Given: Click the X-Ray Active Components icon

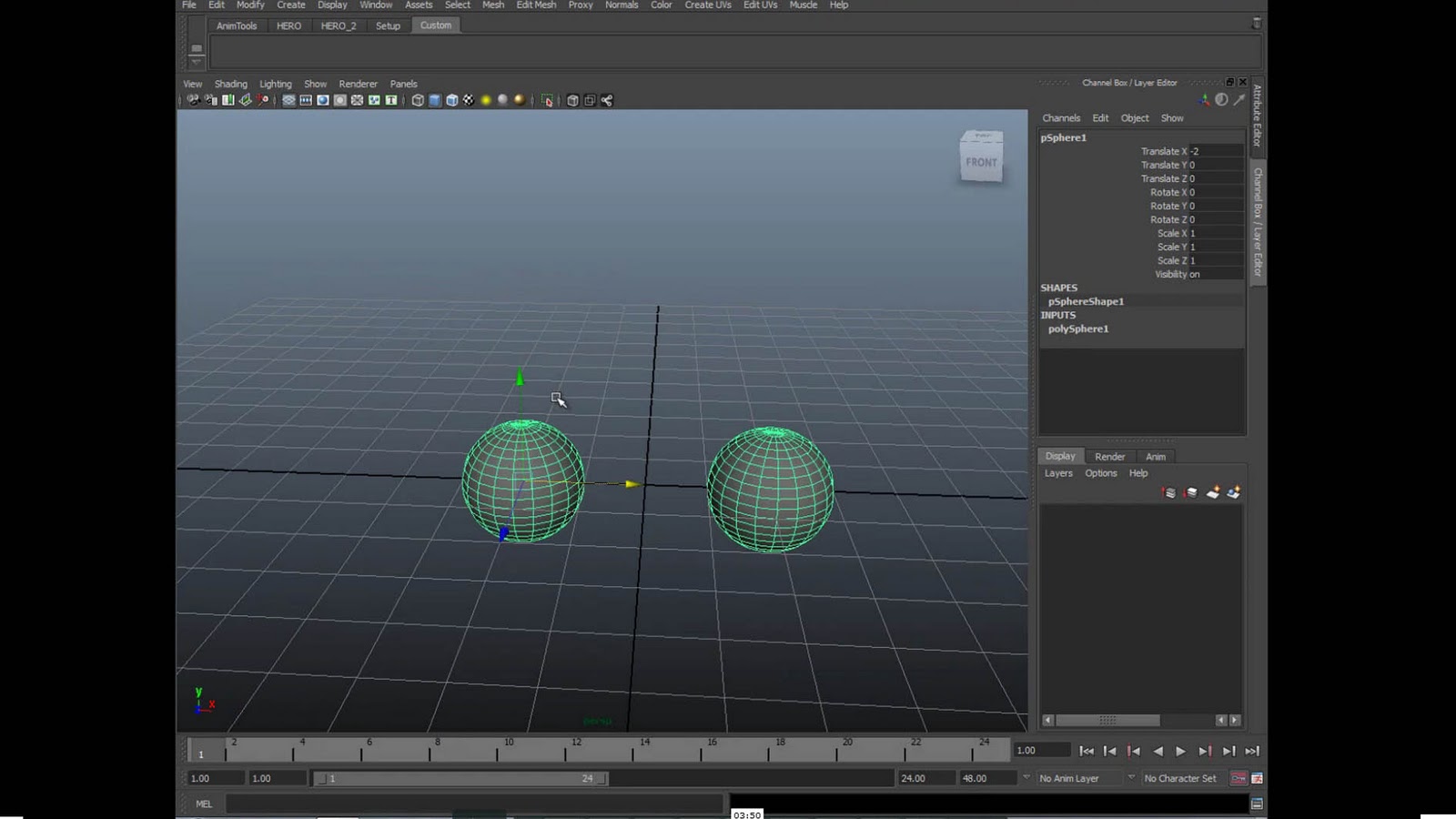Looking at the screenshot, I should coord(590,100).
